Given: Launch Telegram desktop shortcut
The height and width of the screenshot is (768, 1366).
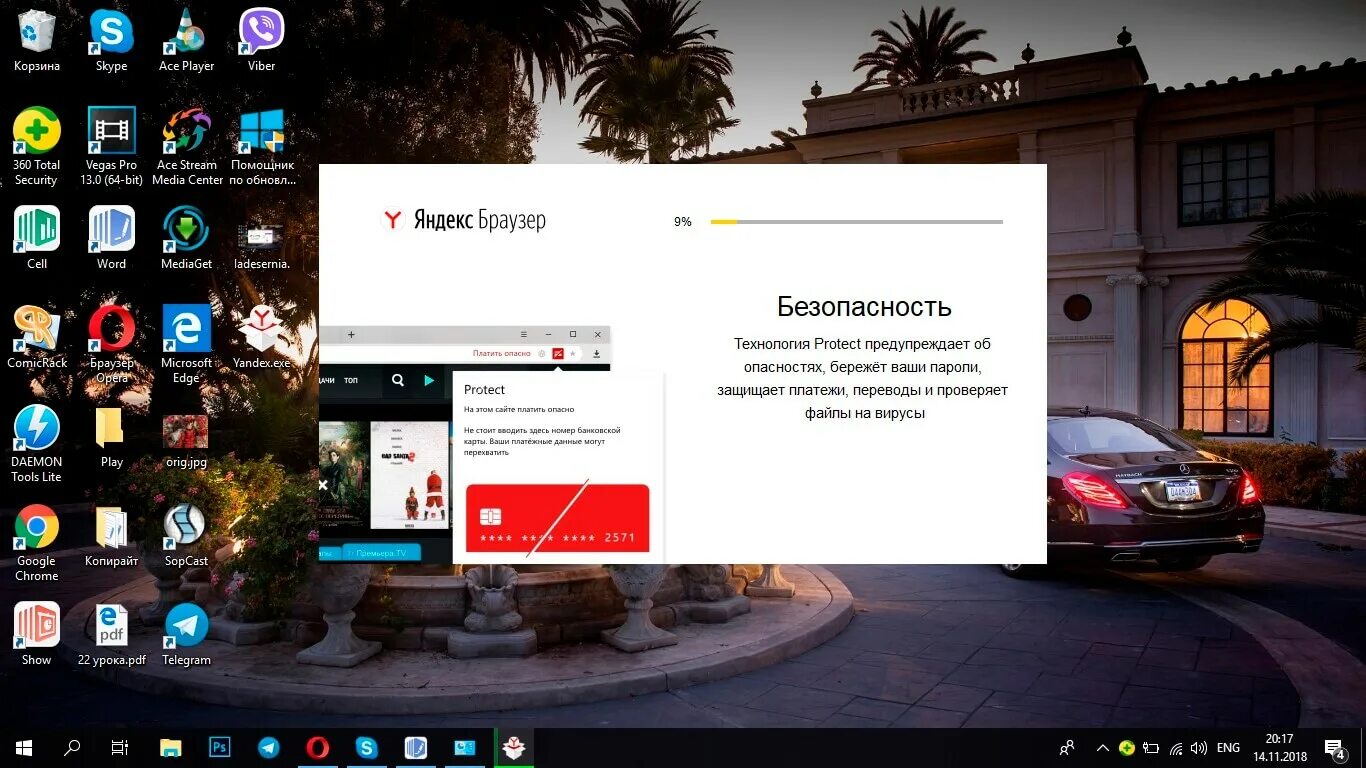Looking at the screenshot, I should tap(186, 634).
